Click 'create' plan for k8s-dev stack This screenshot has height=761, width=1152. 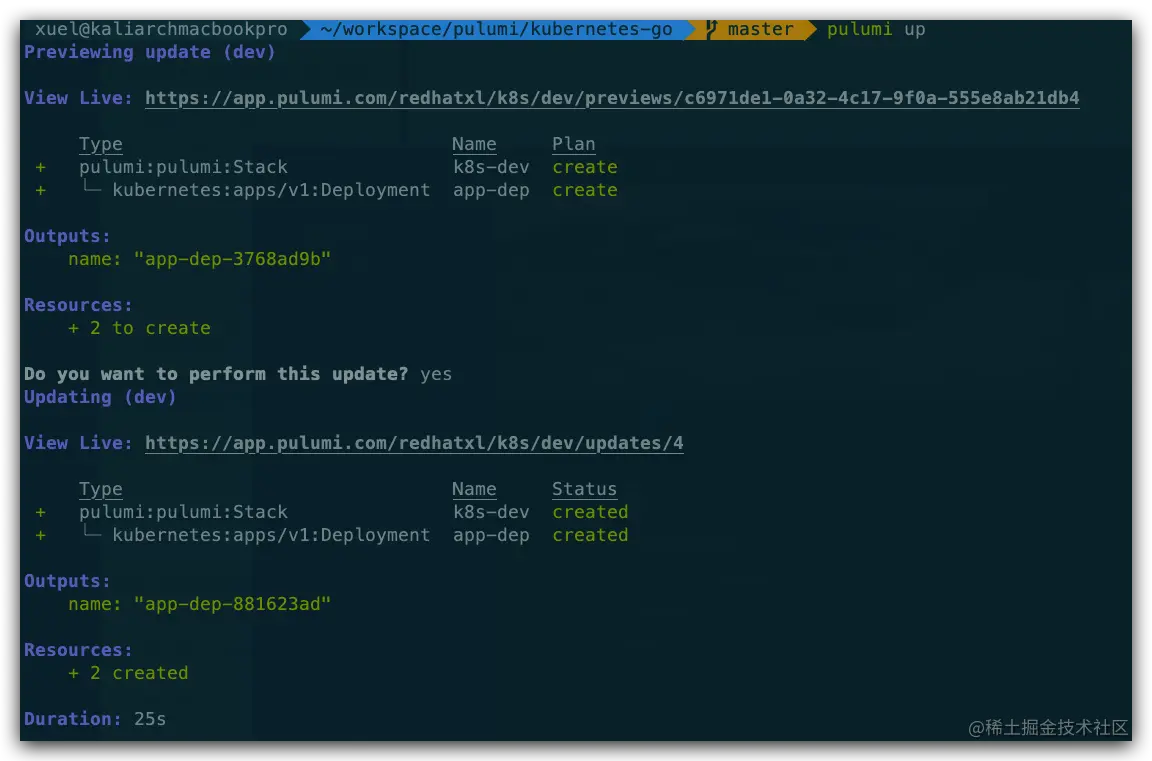coord(585,167)
